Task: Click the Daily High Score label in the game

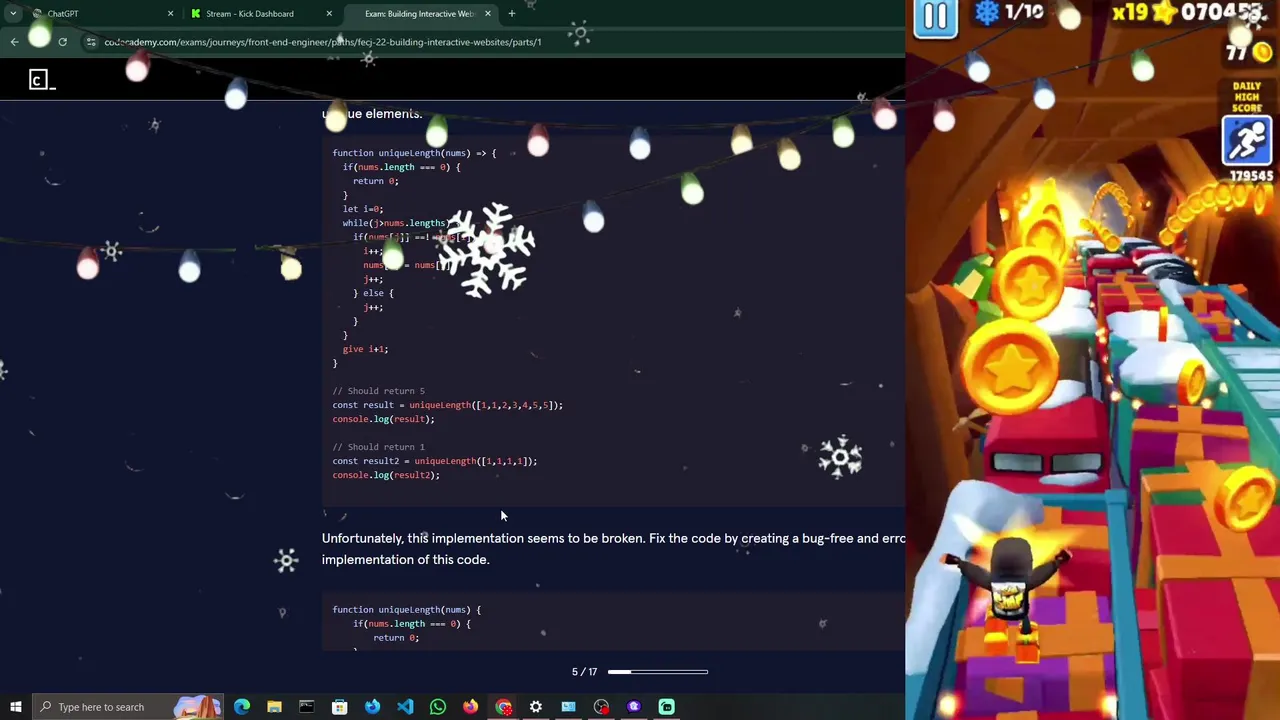Action: click(x=1247, y=97)
